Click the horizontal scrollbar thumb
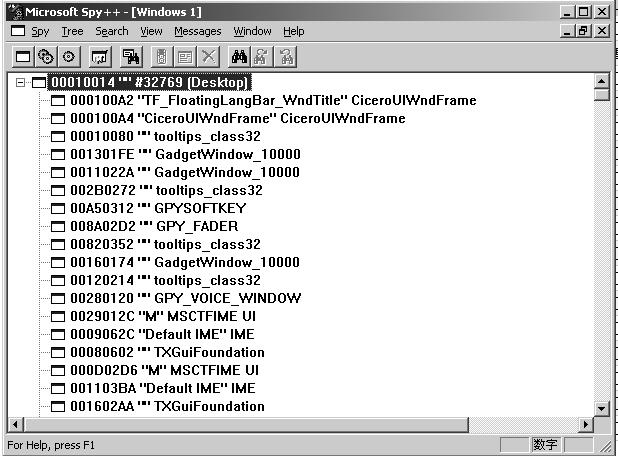The height and width of the screenshot is (456, 618). click(246, 424)
